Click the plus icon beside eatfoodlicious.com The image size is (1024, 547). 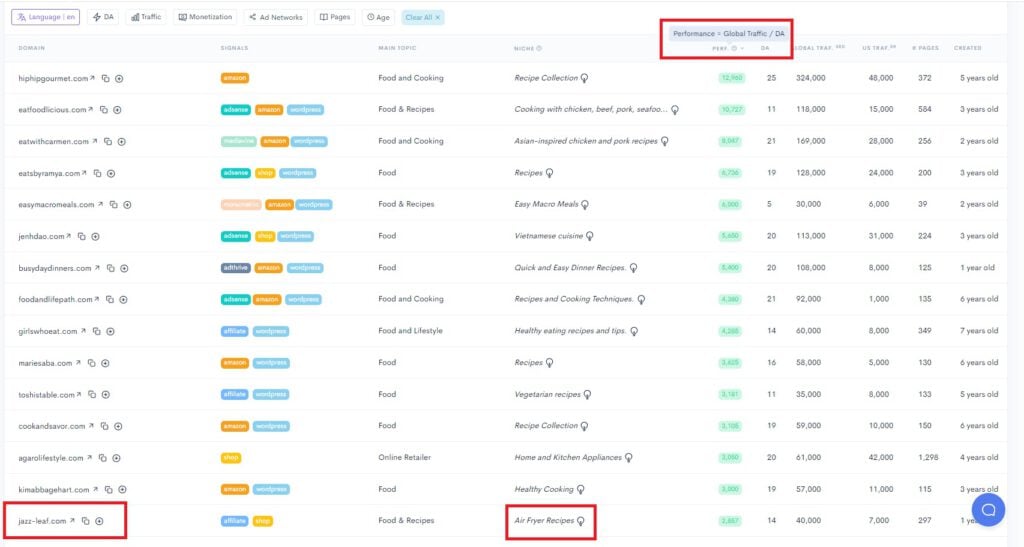(x=117, y=110)
